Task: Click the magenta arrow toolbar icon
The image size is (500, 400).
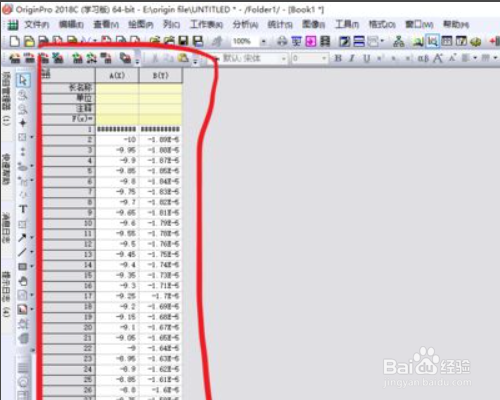Action: 311,41
